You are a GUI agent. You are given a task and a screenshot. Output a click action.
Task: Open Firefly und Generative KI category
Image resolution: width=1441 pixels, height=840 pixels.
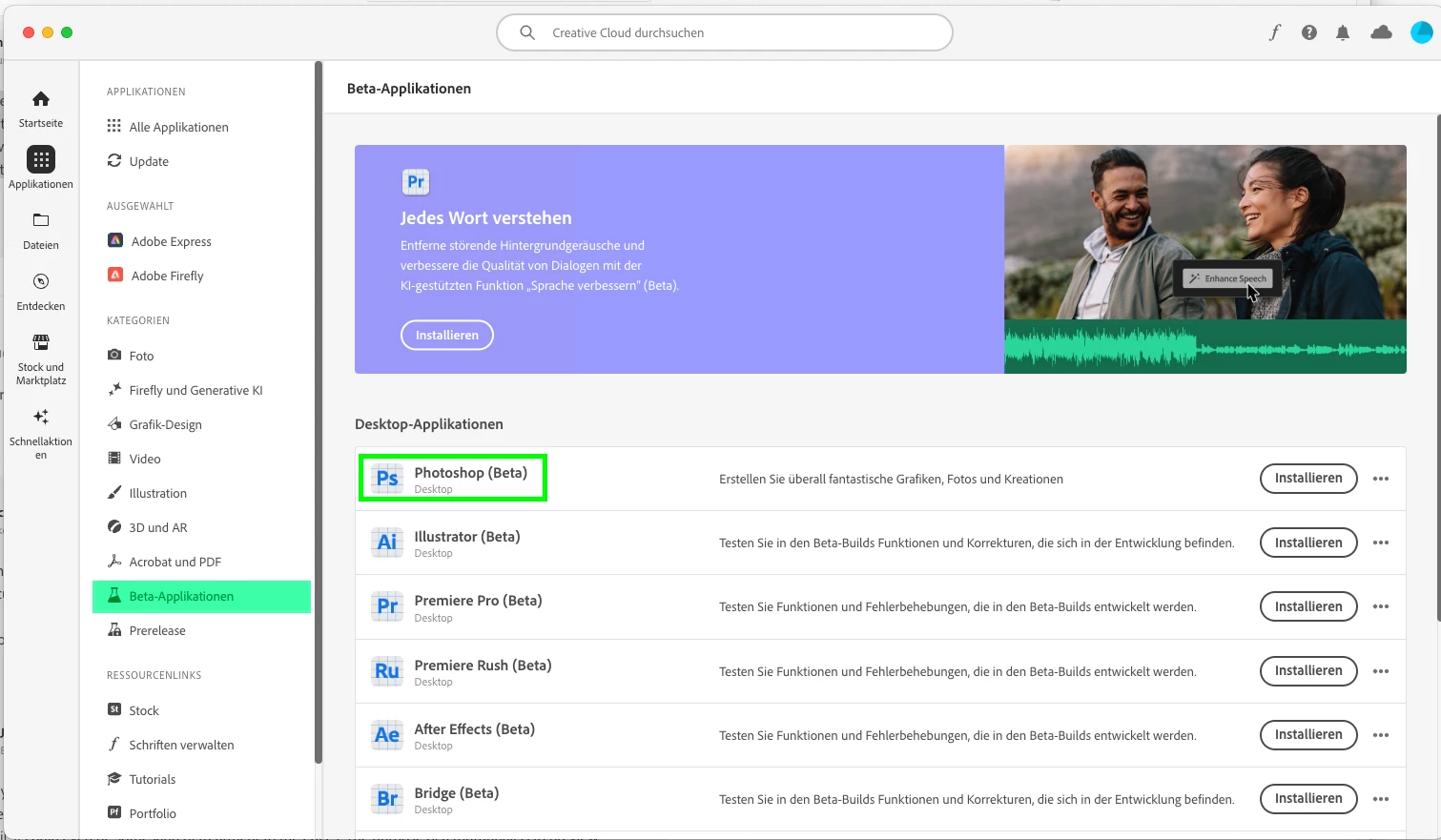(x=201, y=390)
